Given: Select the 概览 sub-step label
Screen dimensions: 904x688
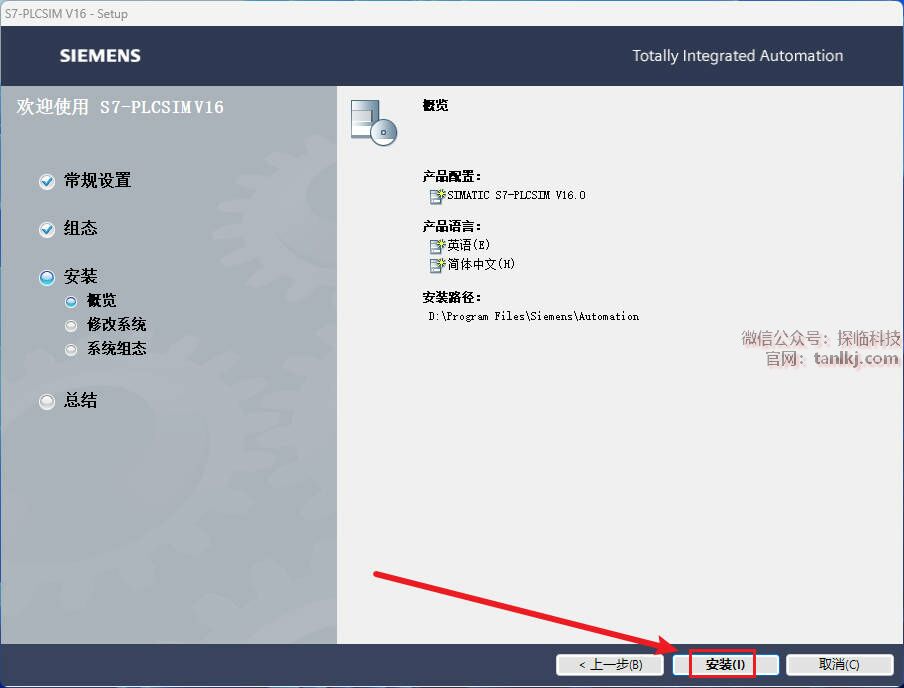Looking at the screenshot, I should (x=101, y=300).
